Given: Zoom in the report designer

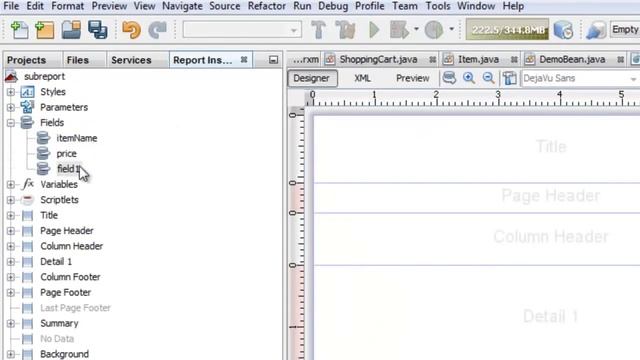Looking at the screenshot, I should coord(469,78).
